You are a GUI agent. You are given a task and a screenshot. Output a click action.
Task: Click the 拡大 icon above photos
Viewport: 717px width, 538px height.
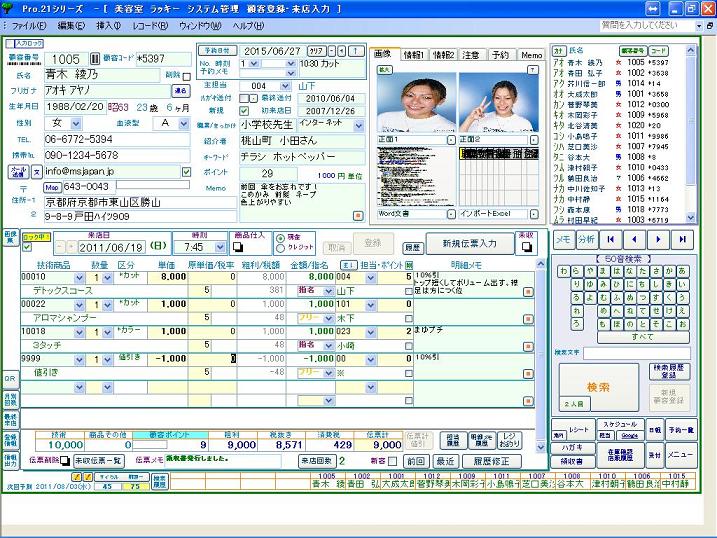(383, 70)
